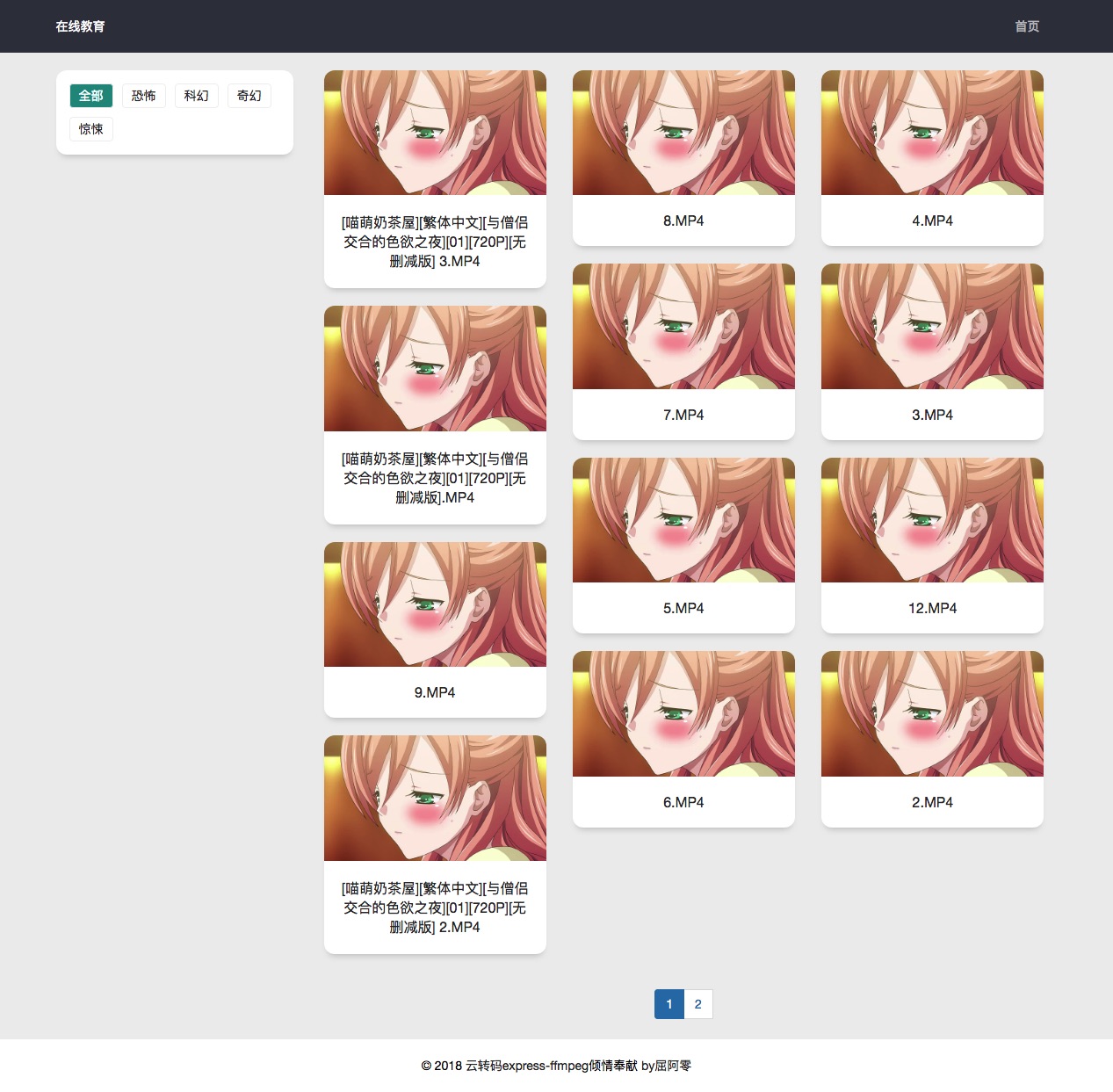This screenshot has width=1113, height=1092.
Task: Click the title ending 无删减版] 3.MP4
Action: (x=435, y=242)
